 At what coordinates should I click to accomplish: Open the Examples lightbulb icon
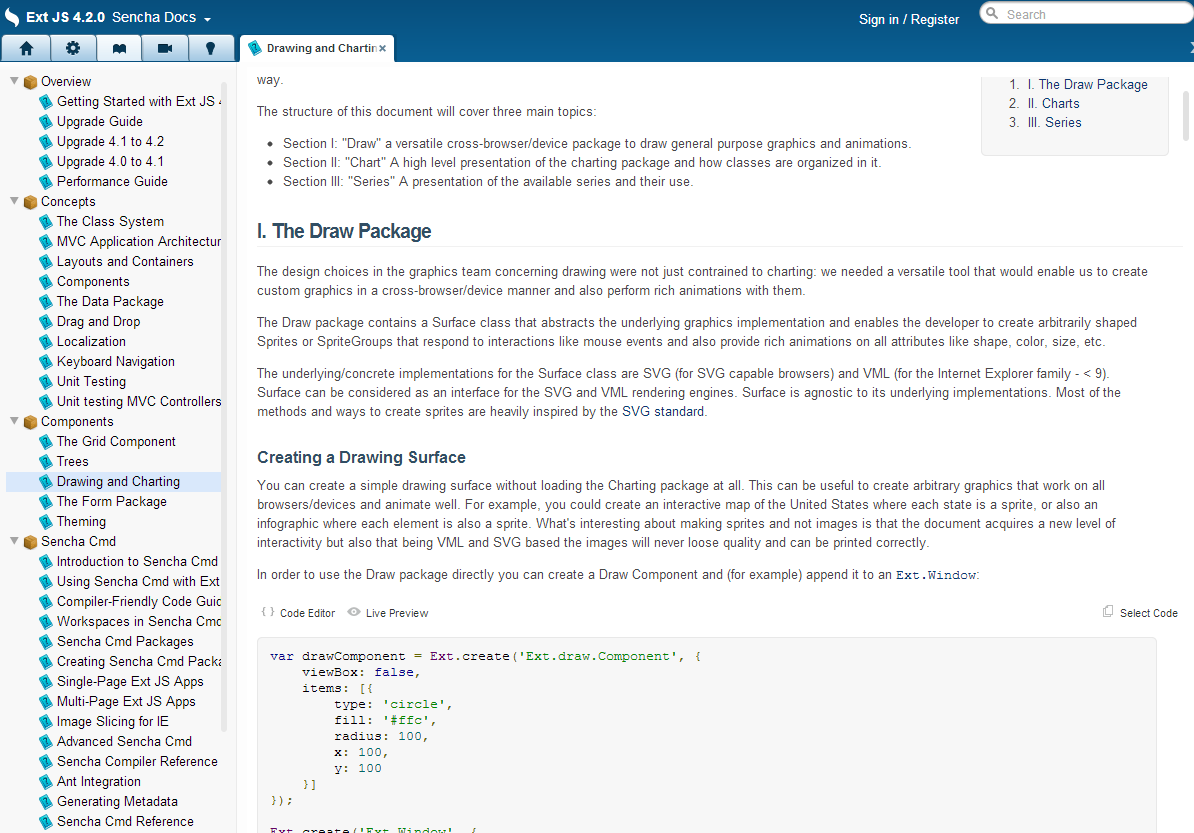[211, 47]
